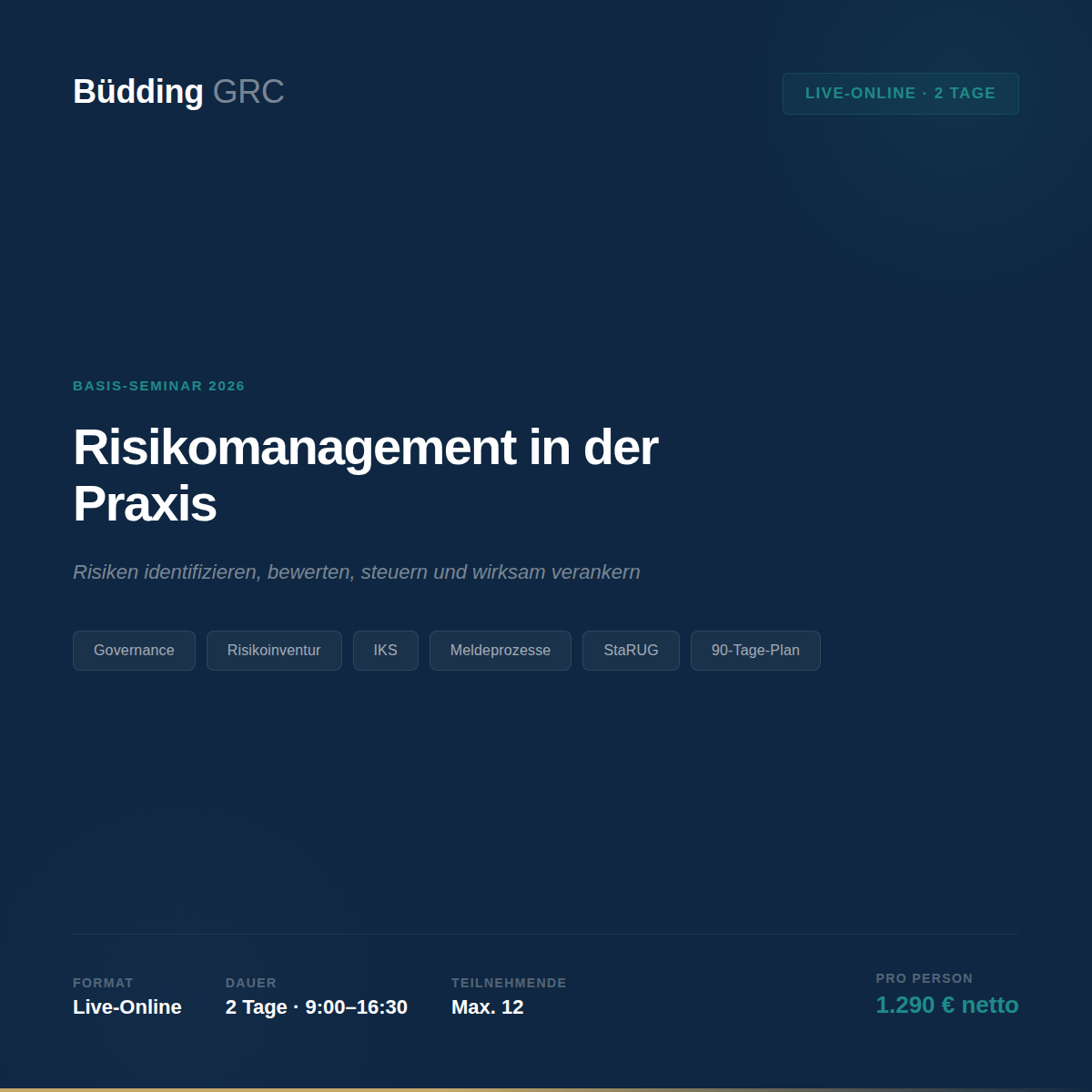Click the PRO PERSON label
The width and height of the screenshot is (1092, 1092).
coord(925,978)
